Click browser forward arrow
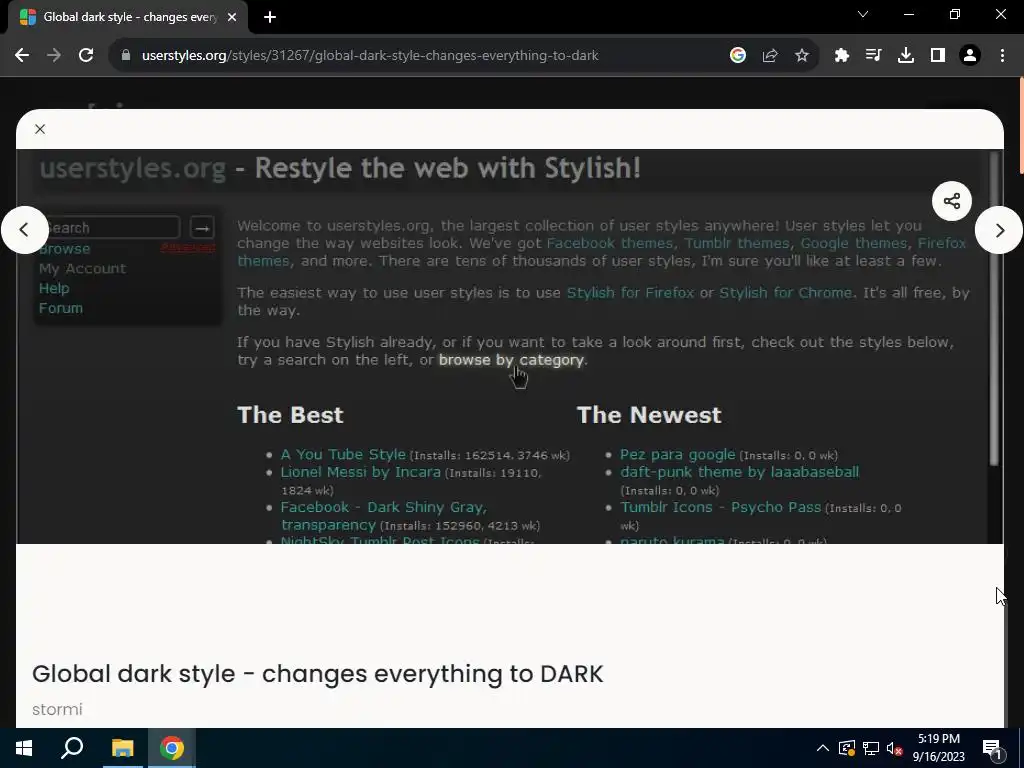This screenshot has height=768, width=1024. pos(54,56)
